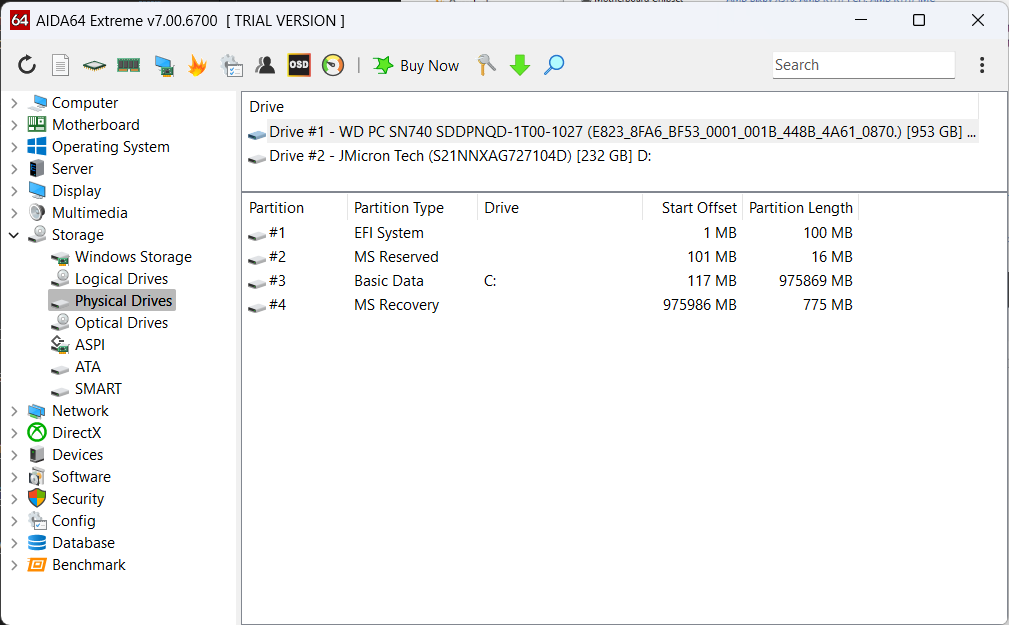Click the Software tree icon
Image resolution: width=1009 pixels, height=625 pixels.
pyautogui.click(x=37, y=477)
